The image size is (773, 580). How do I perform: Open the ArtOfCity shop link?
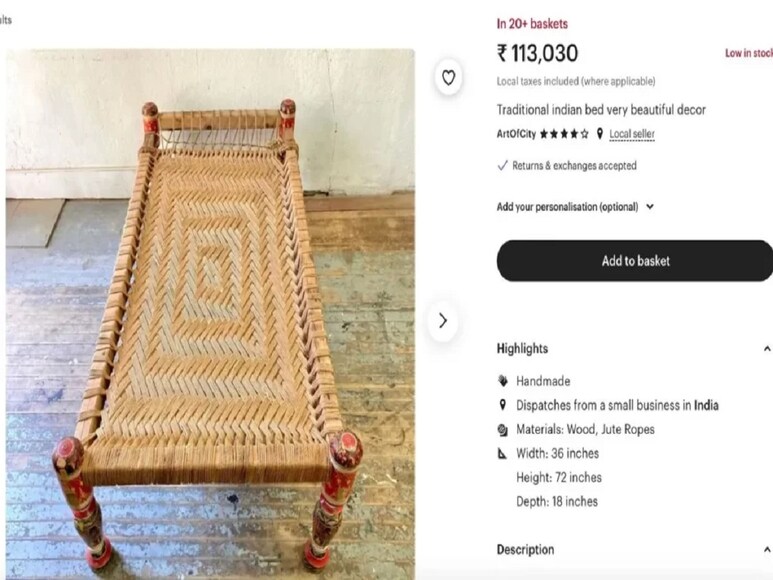click(516, 134)
